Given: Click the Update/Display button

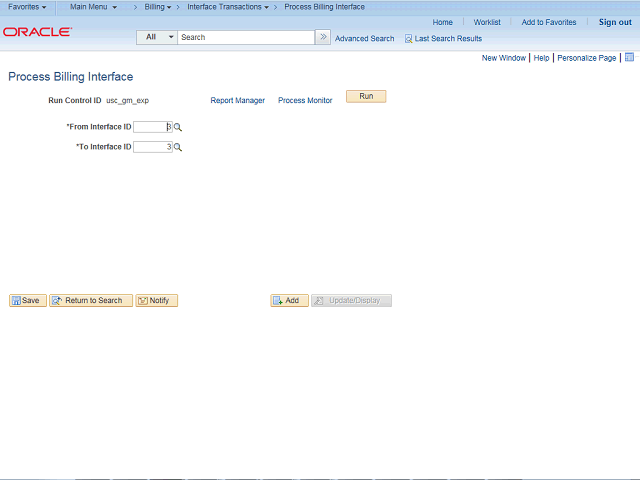Looking at the screenshot, I should (x=351, y=300).
